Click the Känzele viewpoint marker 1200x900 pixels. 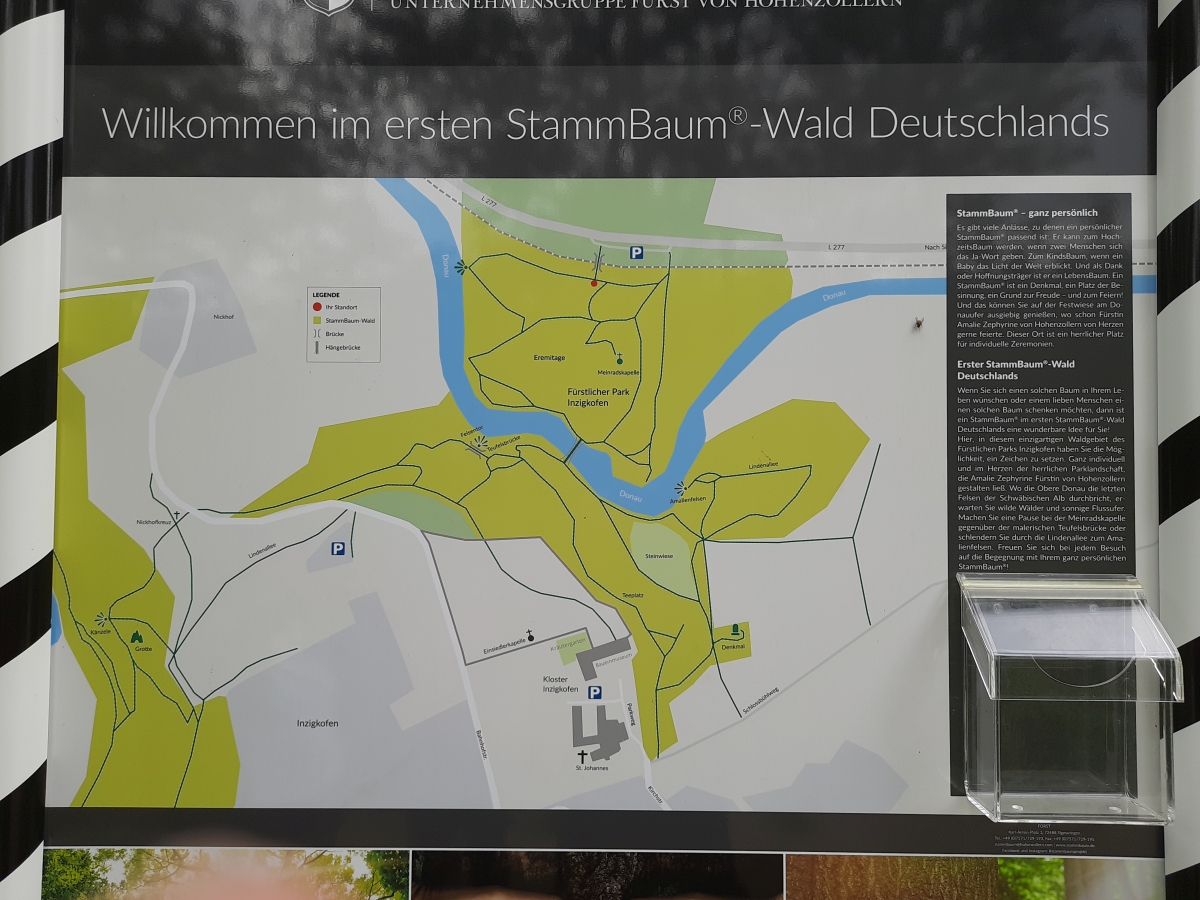[x=101, y=620]
